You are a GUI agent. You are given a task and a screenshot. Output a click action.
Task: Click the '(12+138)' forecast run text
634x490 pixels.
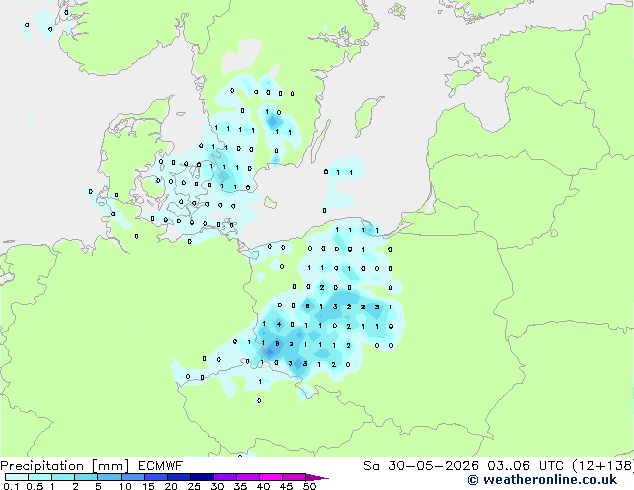pos(603,466)
